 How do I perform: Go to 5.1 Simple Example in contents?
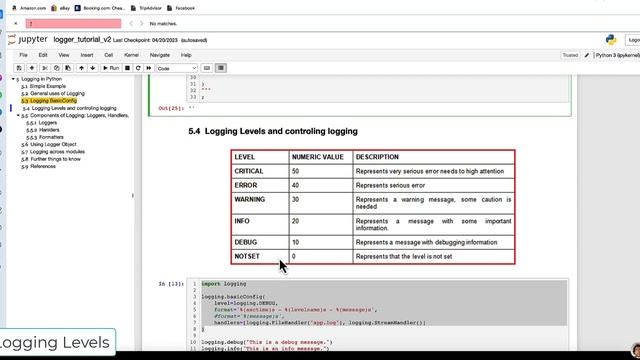pos(43,86)
